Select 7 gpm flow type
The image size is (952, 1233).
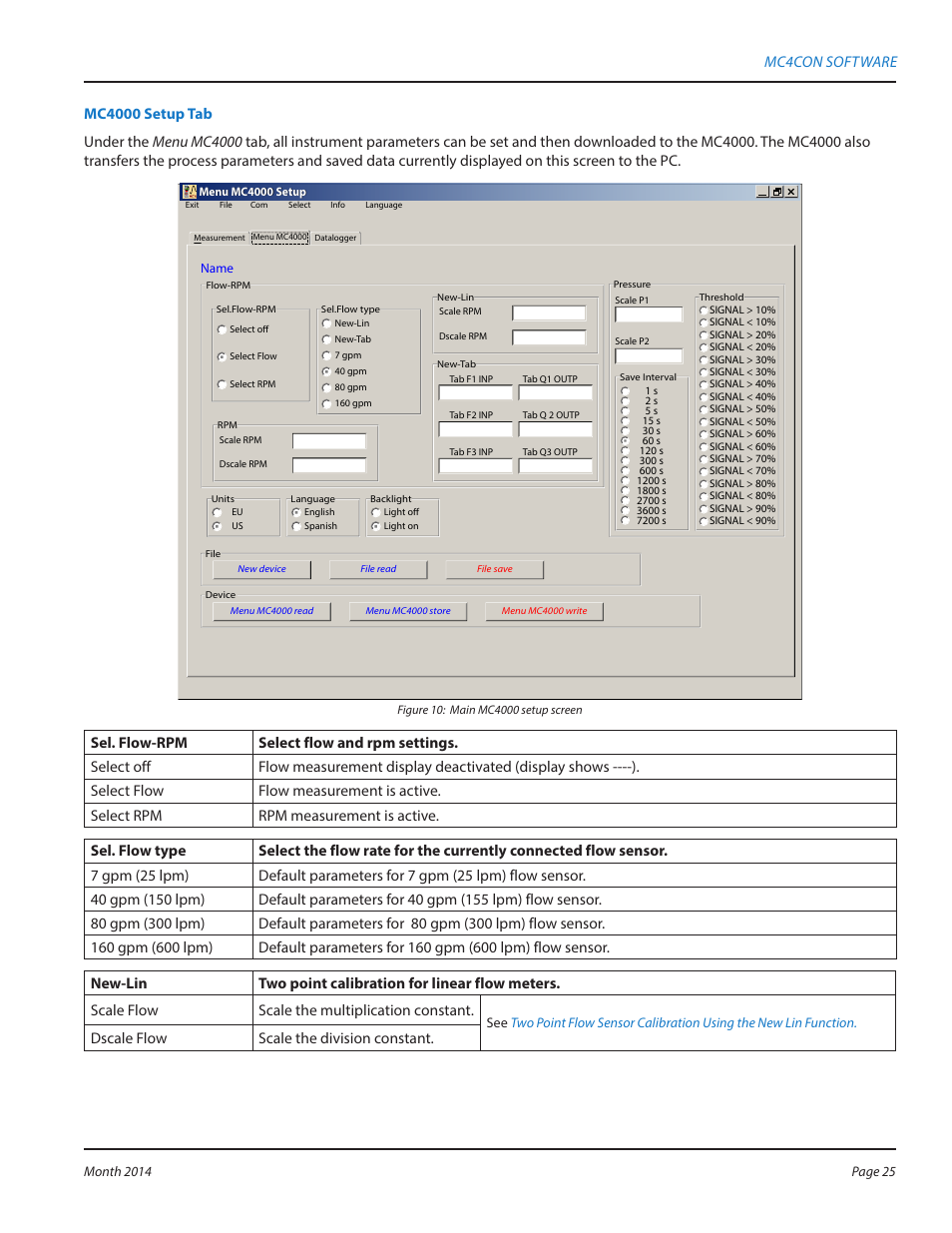coord(326,355)
